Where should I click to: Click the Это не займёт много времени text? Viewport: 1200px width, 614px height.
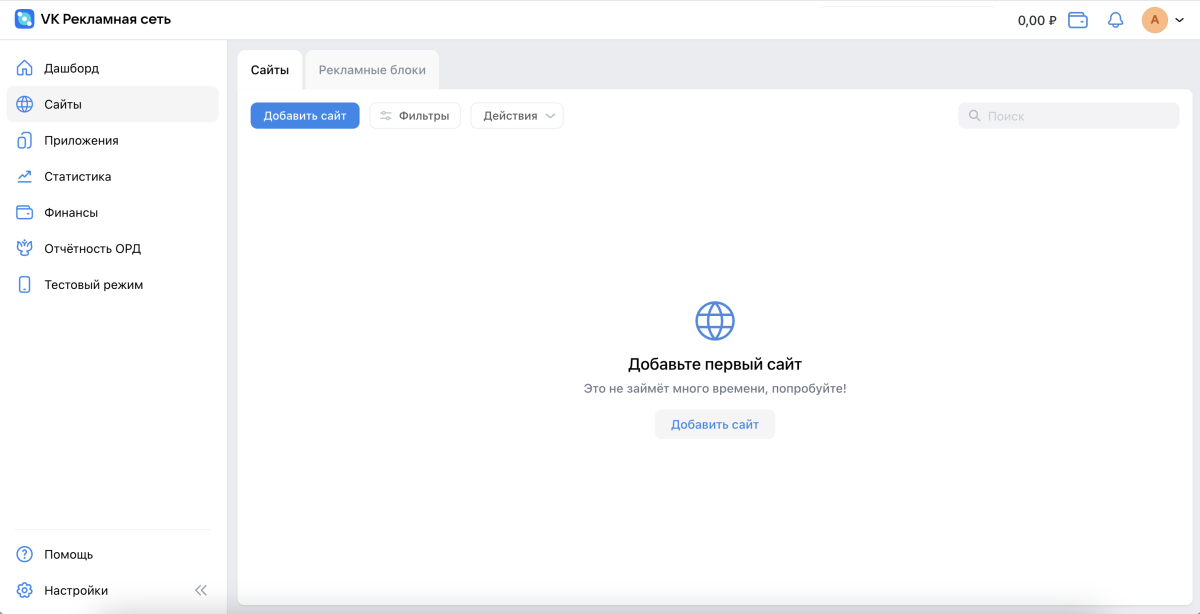tap(715, 388)
